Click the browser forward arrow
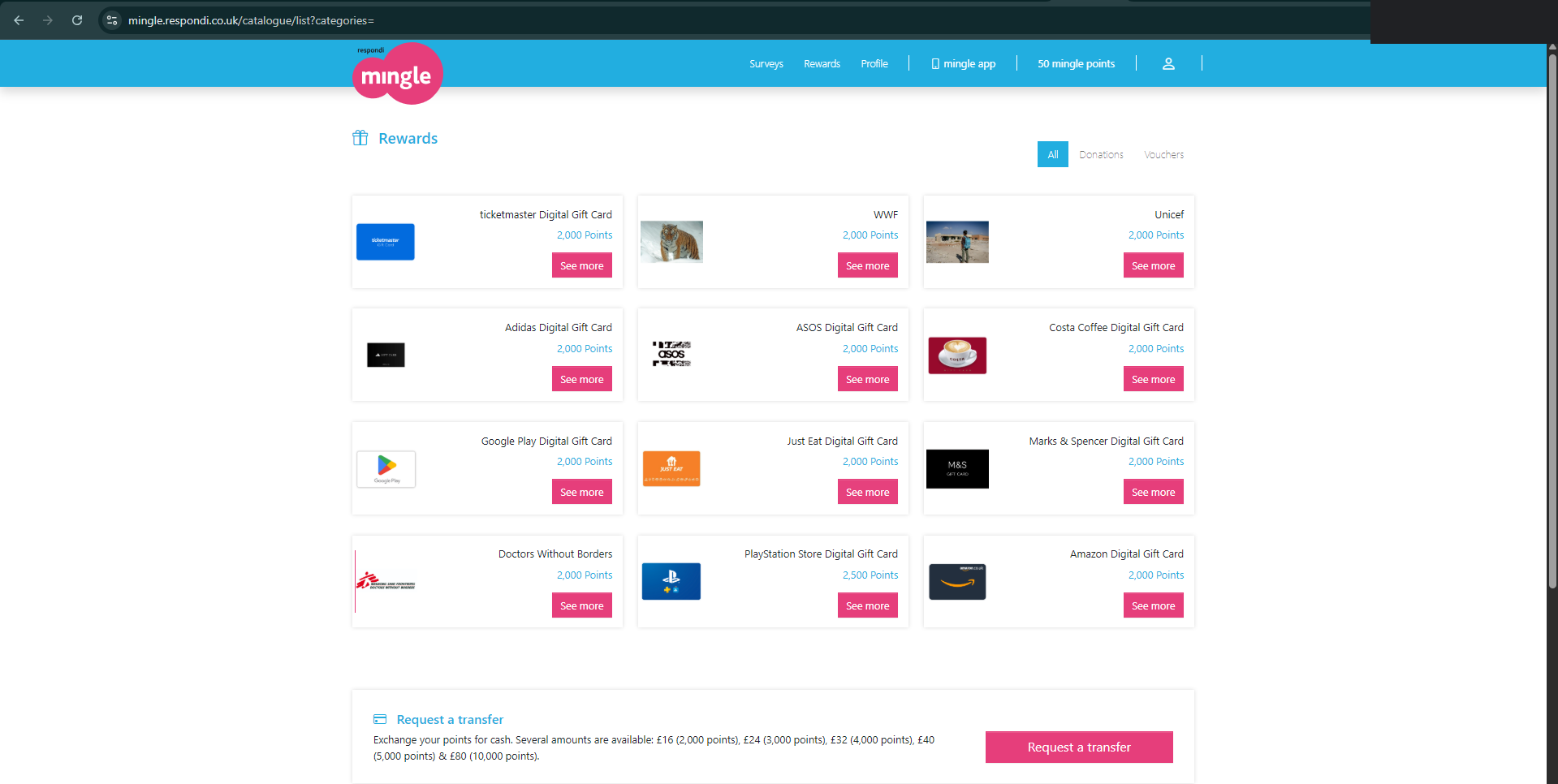Viewport: 1558px width, 784px height. (48, 20)
